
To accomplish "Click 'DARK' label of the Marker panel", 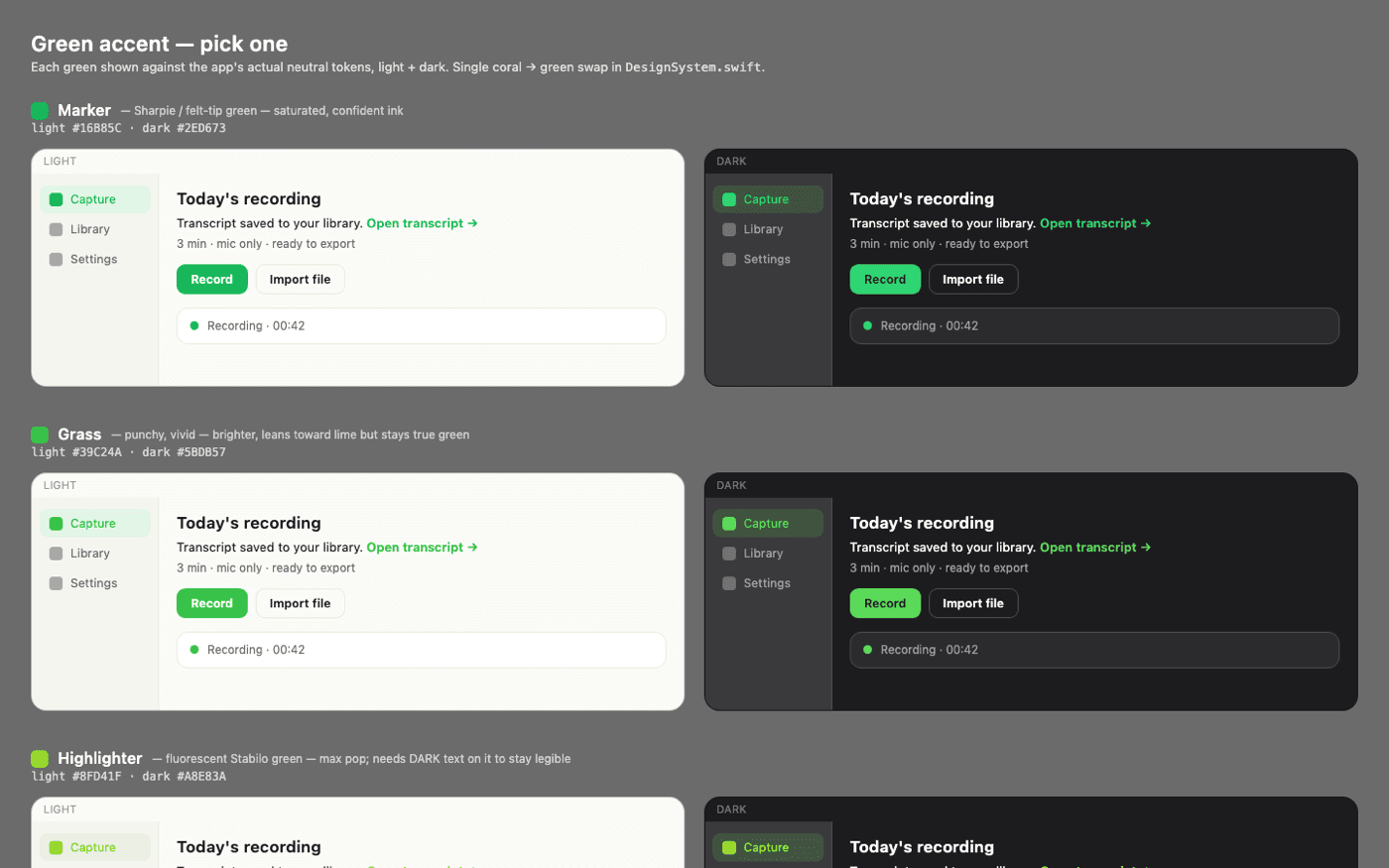I will click(x=731, y=162).
